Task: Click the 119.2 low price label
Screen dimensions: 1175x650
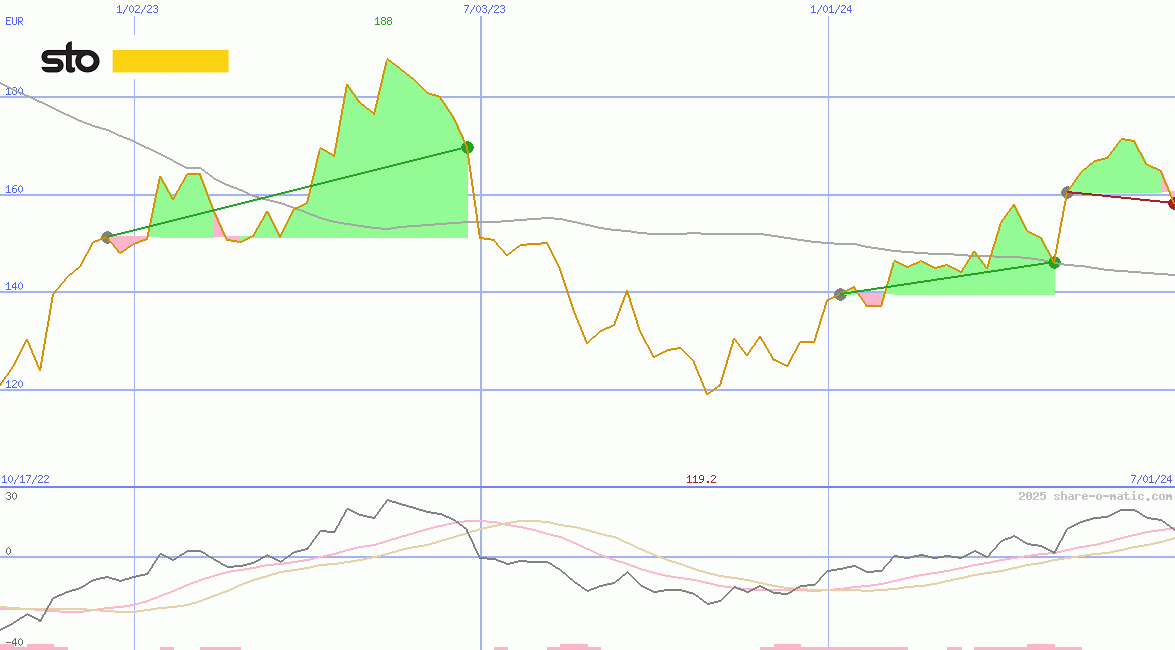Action: pyautogui.click(x=701, y=479)
